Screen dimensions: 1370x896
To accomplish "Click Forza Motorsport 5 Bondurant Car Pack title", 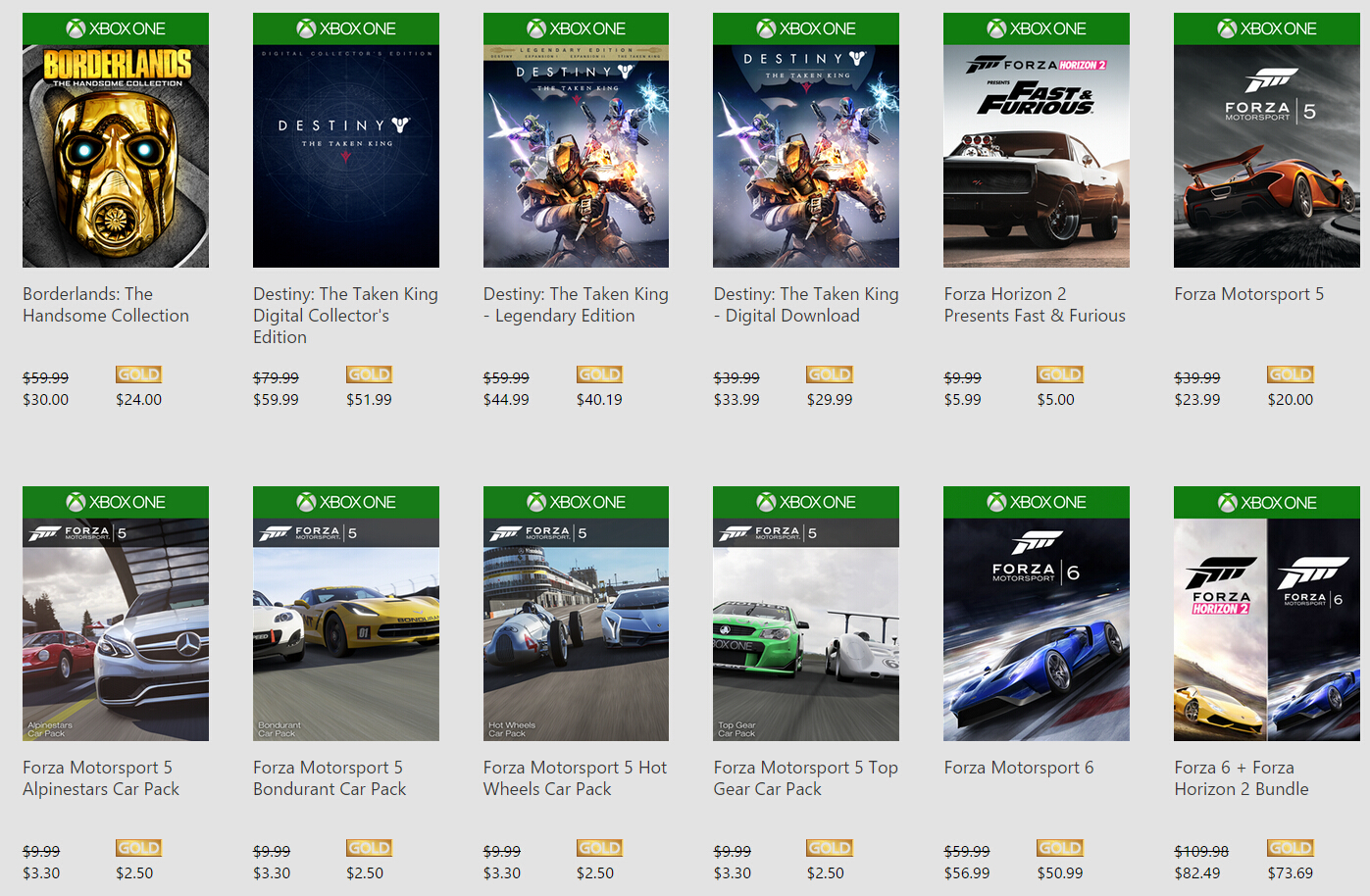I will click(330, 778).
